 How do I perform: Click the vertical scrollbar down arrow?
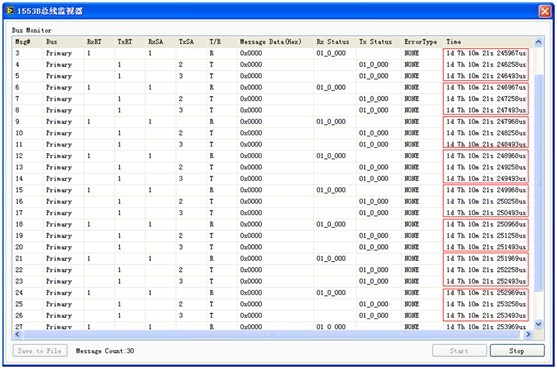click(x=538, y=324)
